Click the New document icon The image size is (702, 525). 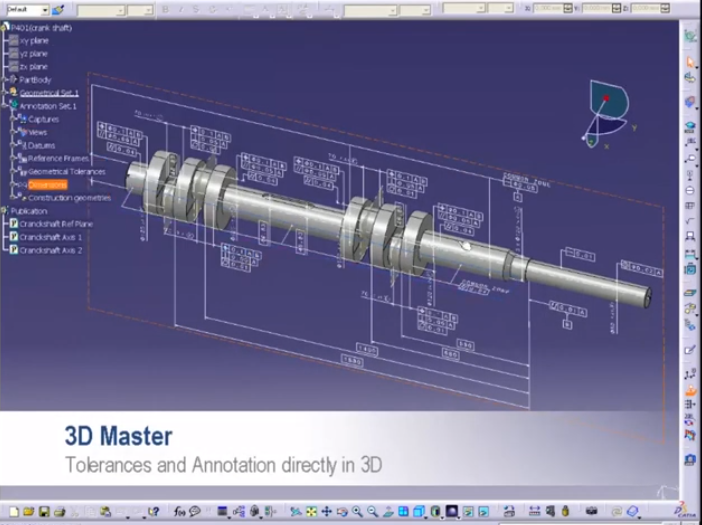tap(14, 511)
